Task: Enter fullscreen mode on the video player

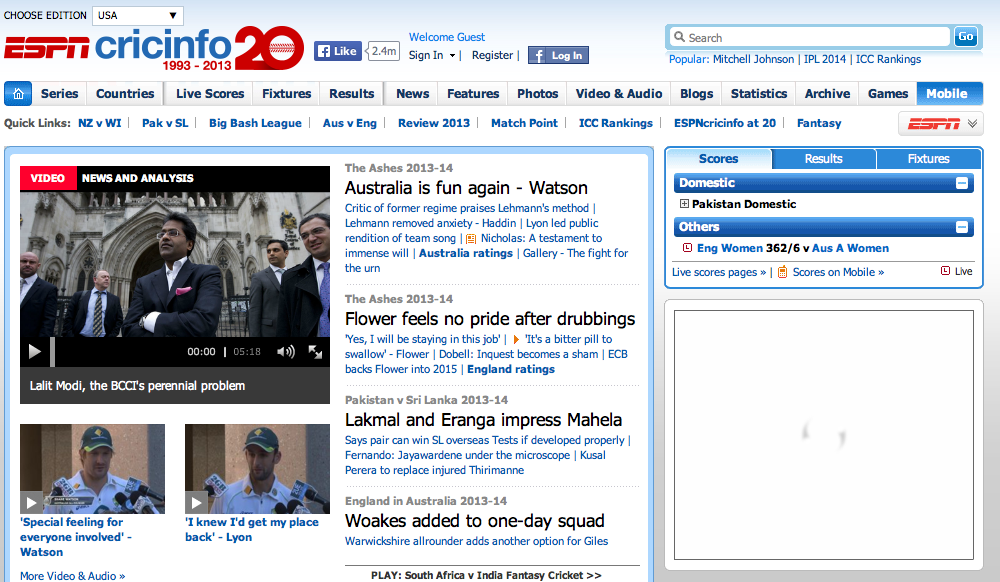Action: [315, 351]
